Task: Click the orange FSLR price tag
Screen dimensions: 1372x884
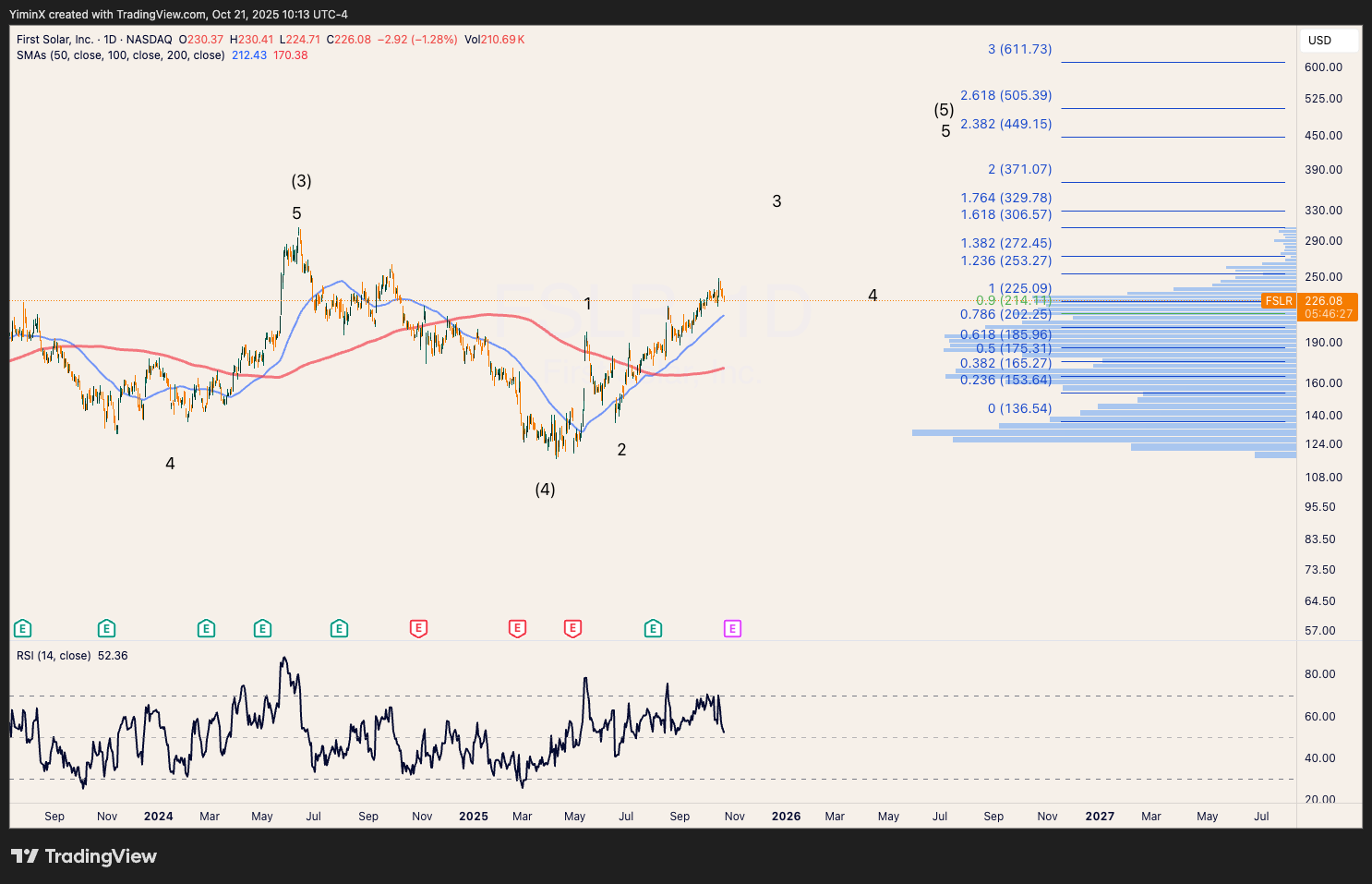Action: [1279, 301]
